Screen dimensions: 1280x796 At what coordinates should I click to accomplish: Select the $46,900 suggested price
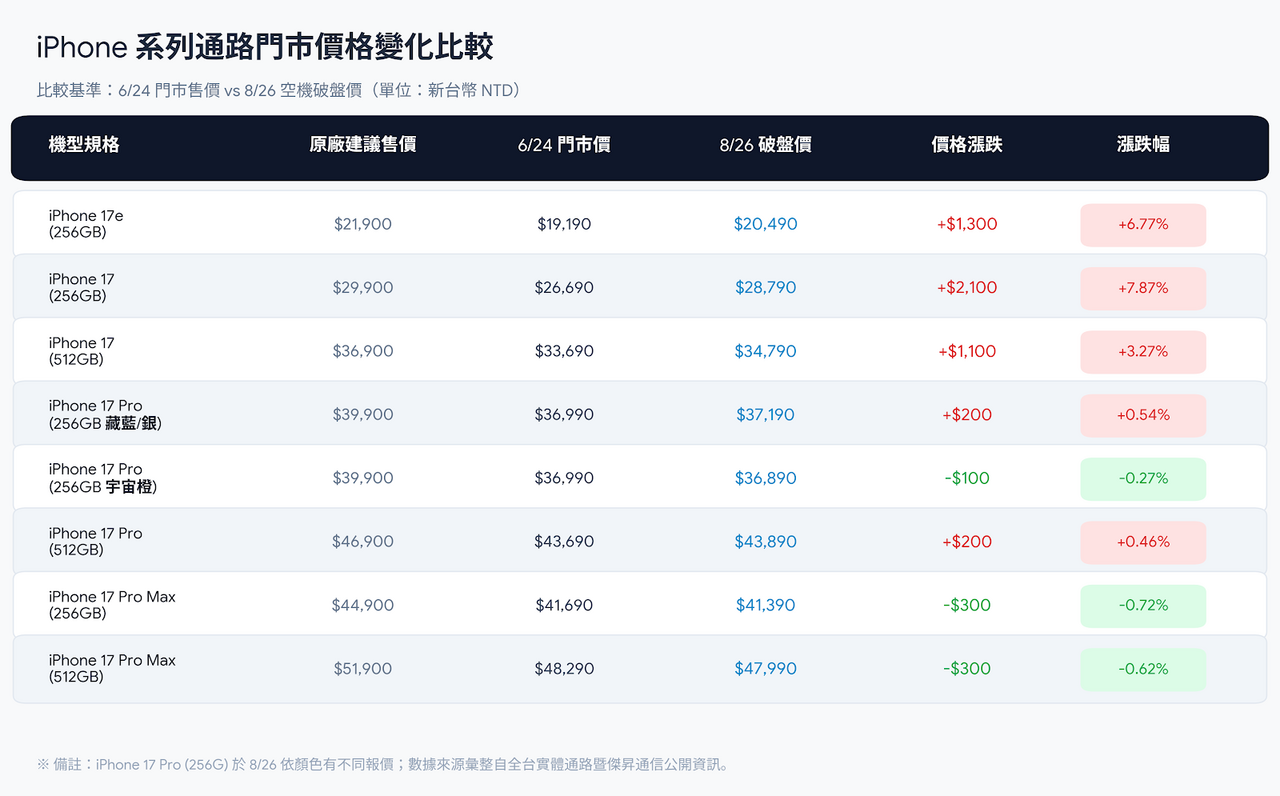[363, 542]
